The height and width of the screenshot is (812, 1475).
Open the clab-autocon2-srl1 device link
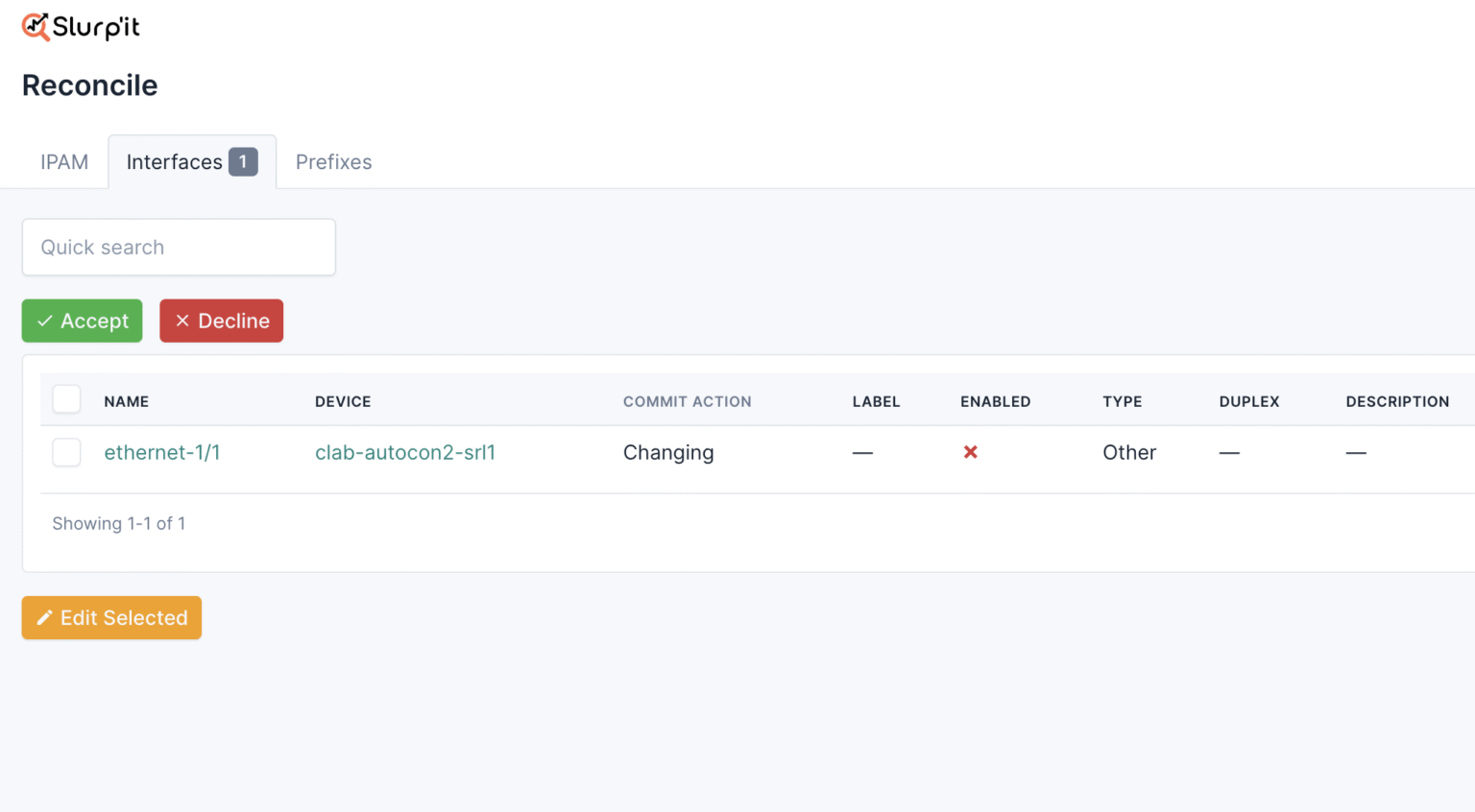click(x=405, y=452)
